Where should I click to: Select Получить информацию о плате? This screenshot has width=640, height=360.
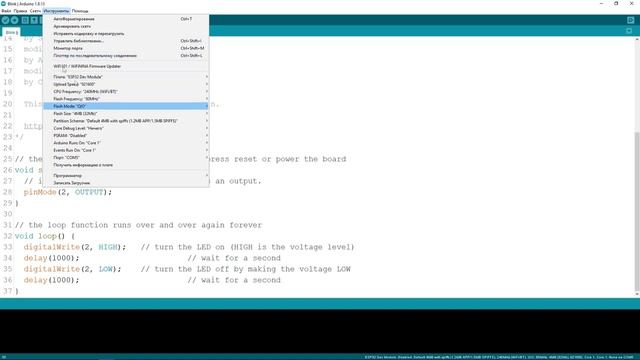click(x=126, y=165)
